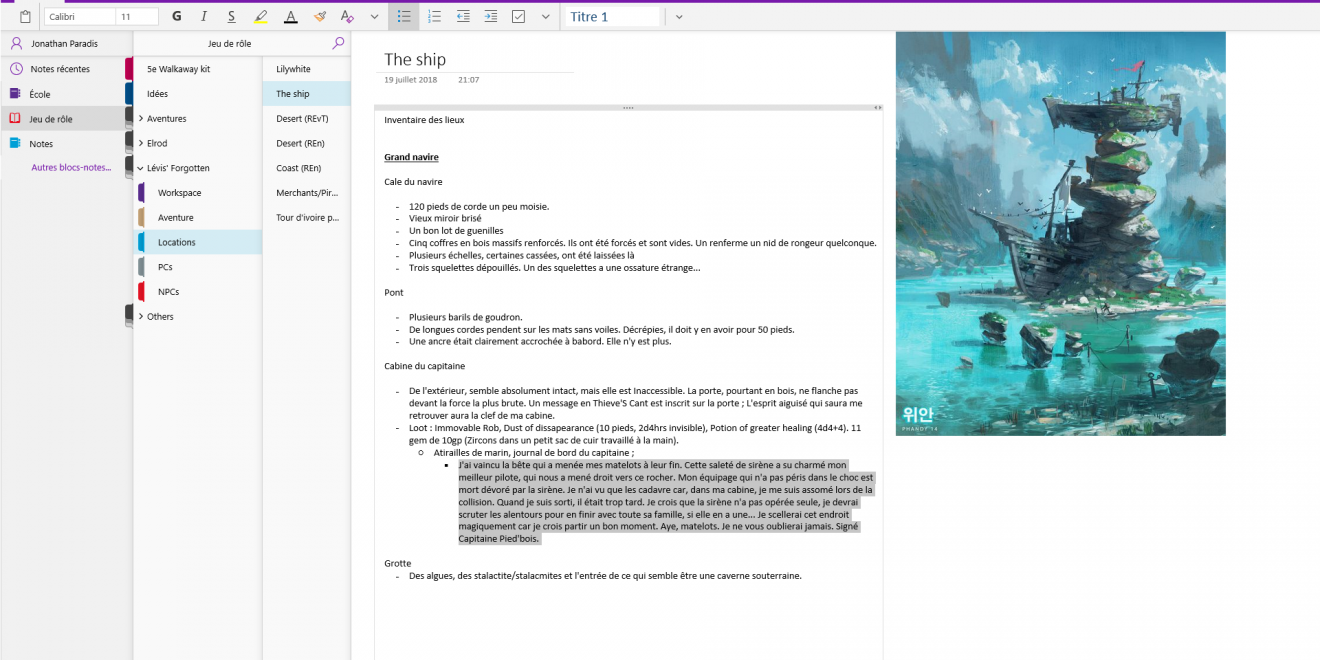Image resolution: width=1320 pixels, height=660 pixels.
Task: Open the styles dropdown next to Titre 1
Action: click(x=679, y=17)
